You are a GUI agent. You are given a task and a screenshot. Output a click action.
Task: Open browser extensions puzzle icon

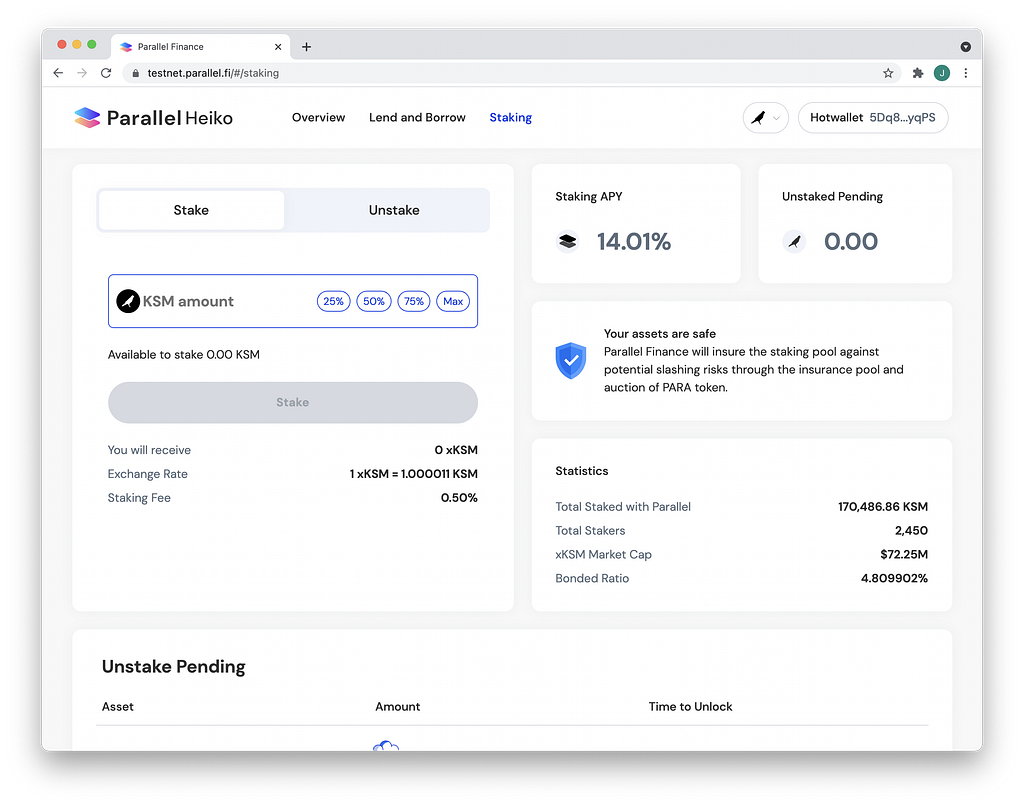918,73
